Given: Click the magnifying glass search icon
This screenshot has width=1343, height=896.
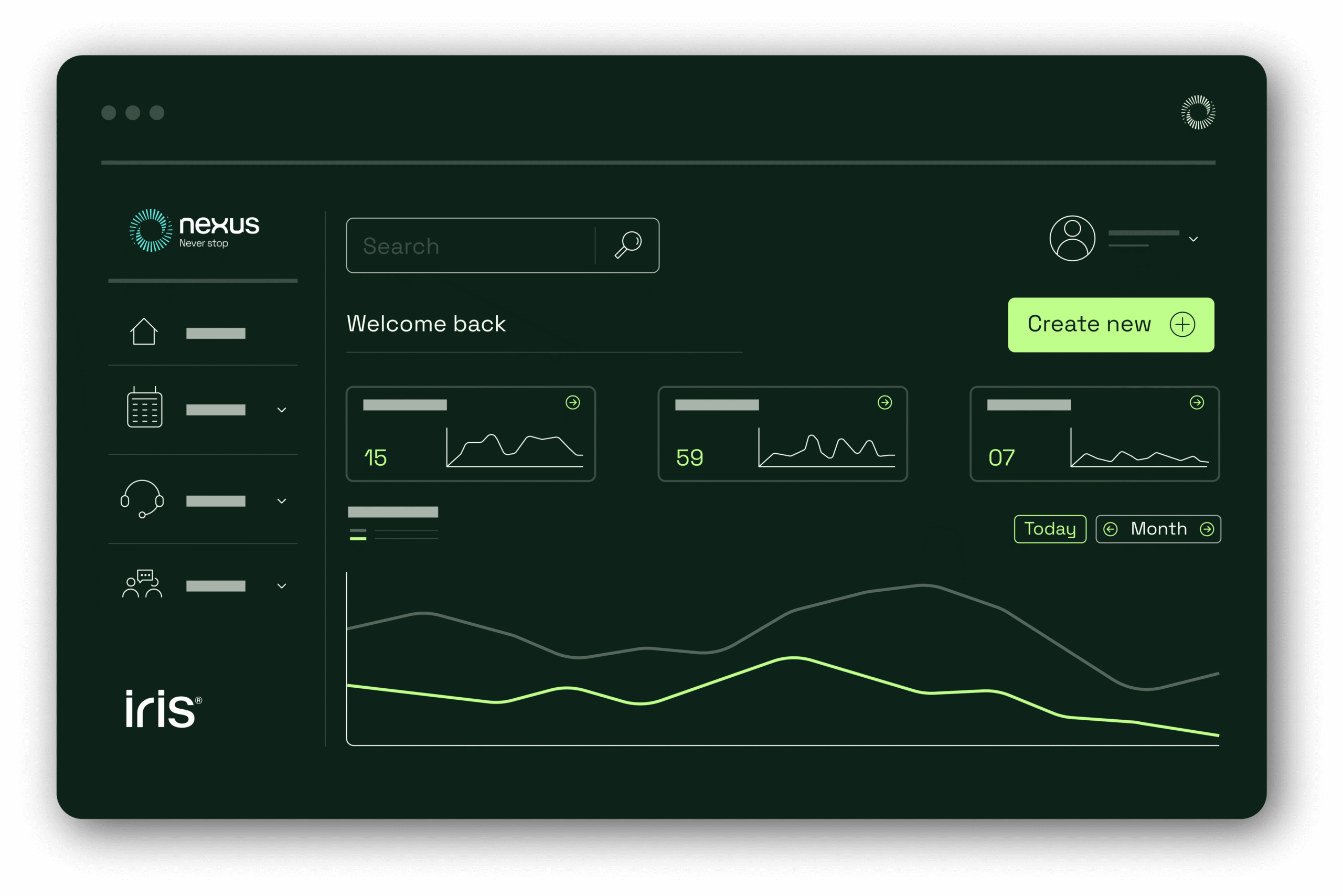Looking at the screenshot, I should pos(627,245).
